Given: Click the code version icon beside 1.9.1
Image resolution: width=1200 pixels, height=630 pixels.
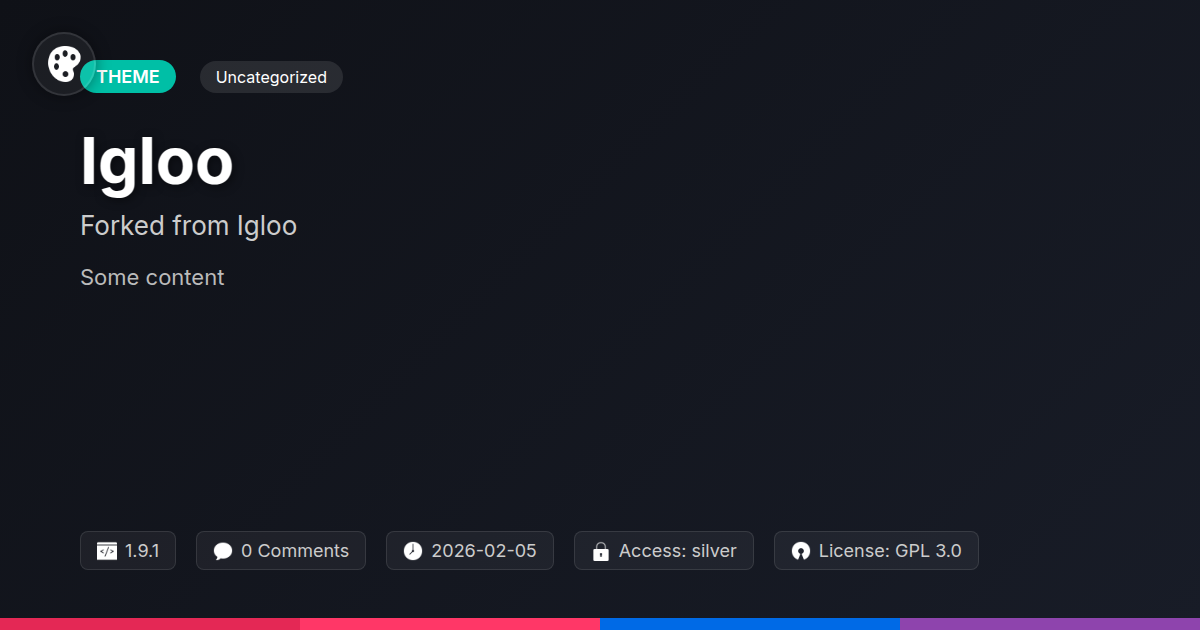Looking at the screenshot, I should tap(107, 551).
